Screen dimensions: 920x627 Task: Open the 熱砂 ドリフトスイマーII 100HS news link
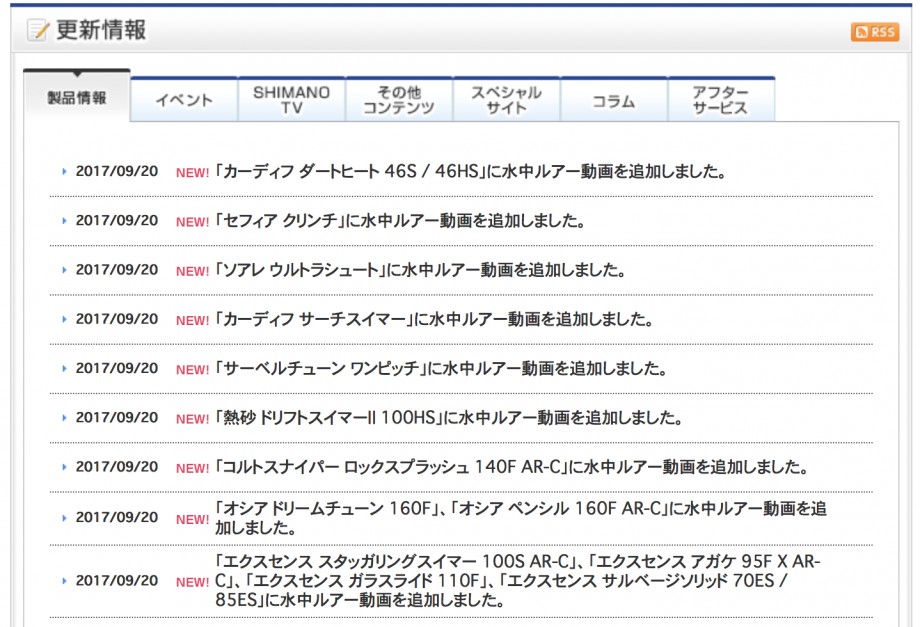coord(449,418)
